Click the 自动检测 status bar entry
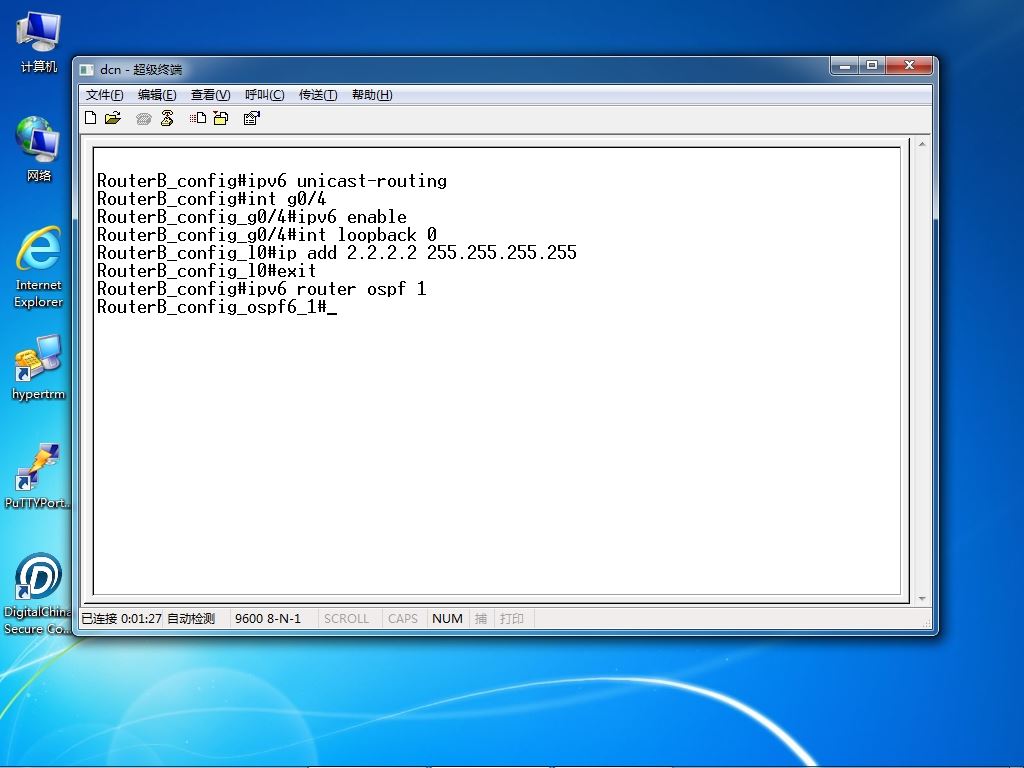This screenshot has height=768, width=1024. (191, 618)
